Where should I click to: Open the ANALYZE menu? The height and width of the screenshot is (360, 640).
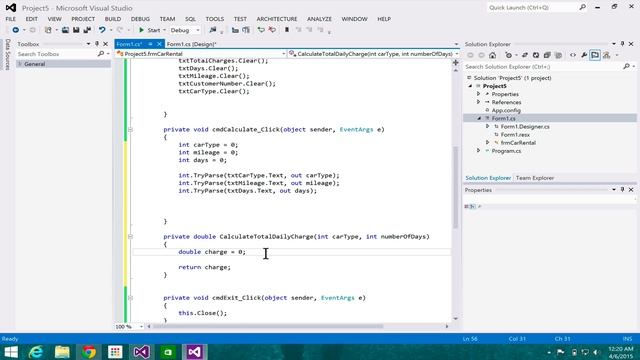click(319, 19)
